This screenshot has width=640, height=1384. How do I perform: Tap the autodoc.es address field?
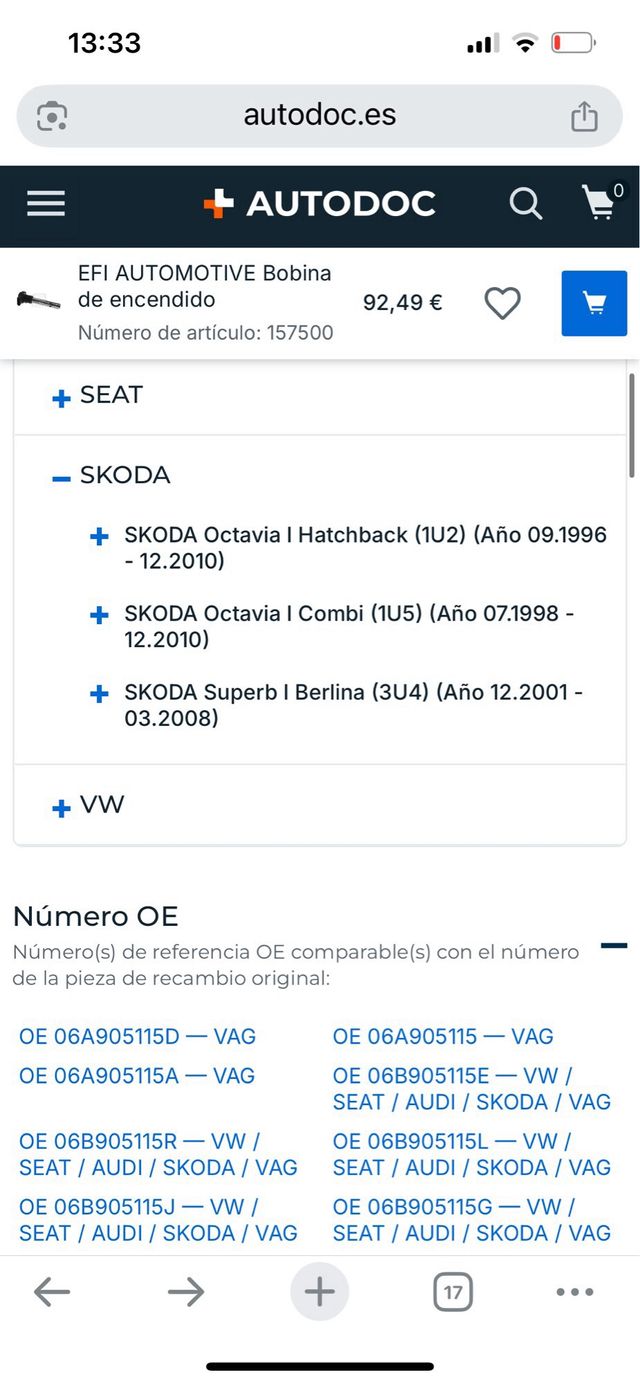point(320,116)
